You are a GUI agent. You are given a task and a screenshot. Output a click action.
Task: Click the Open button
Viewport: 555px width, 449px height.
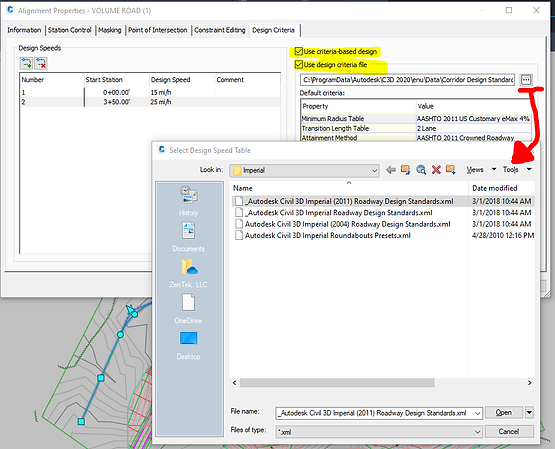504,413
